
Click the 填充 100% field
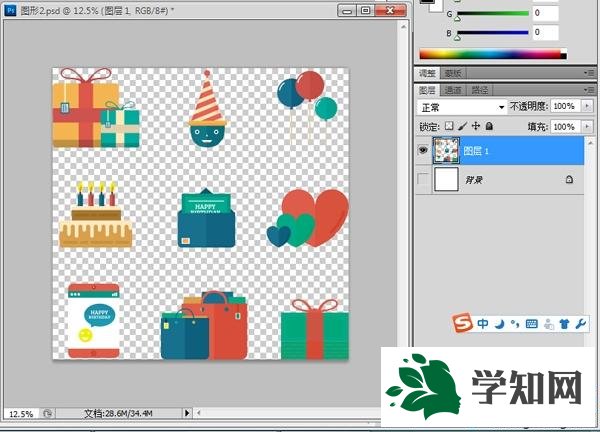point(566,126)
